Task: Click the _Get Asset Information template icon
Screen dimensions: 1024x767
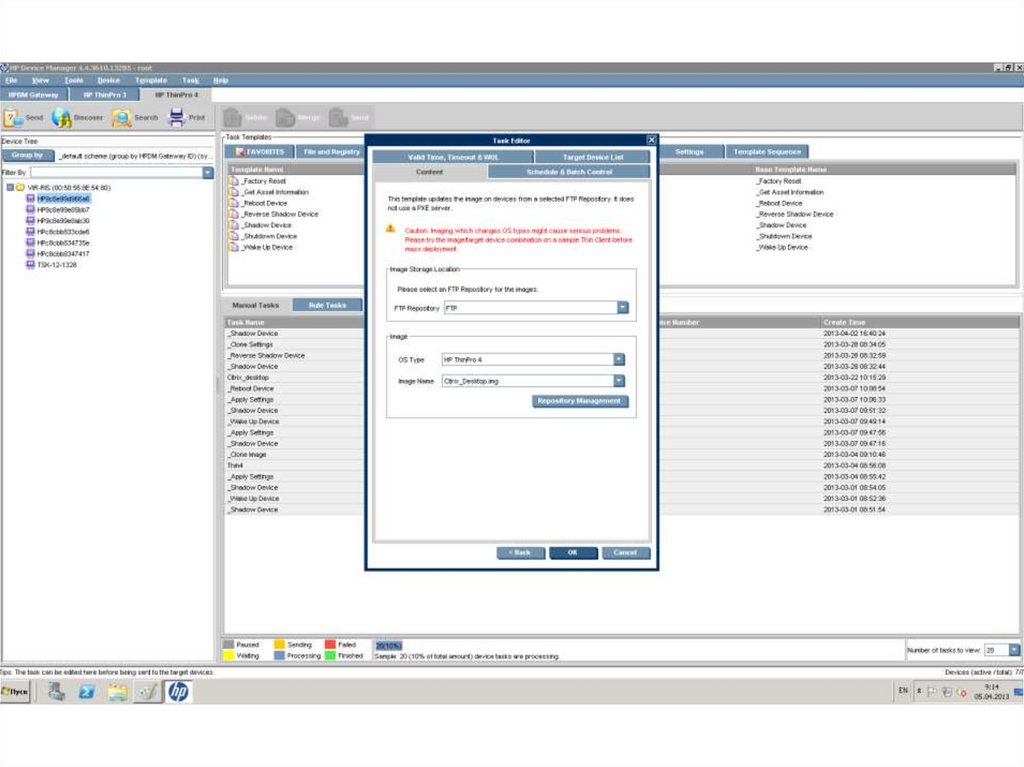Action: [x=233, y=192]
